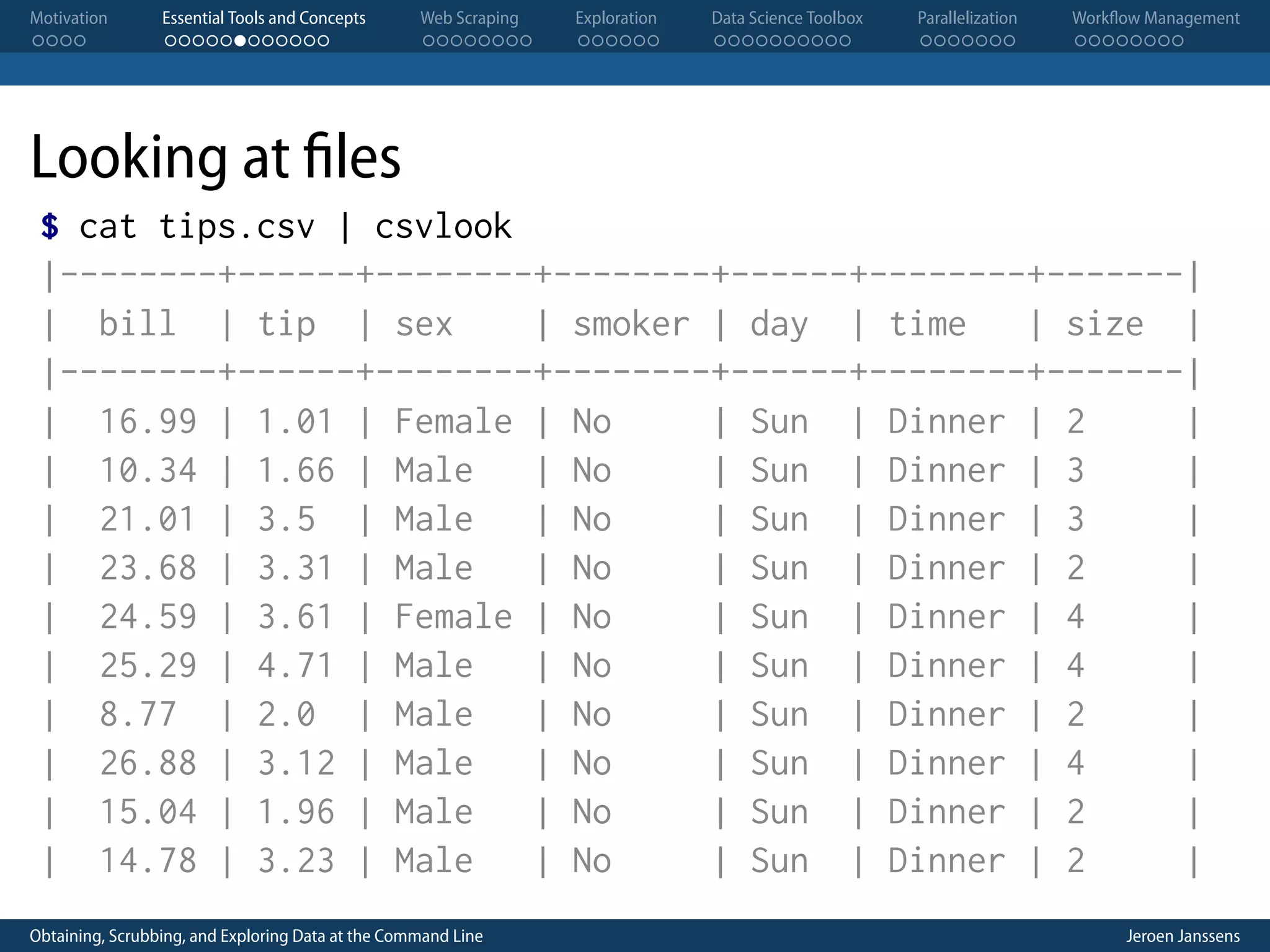1270x952 pixels.
Task: Click the size column header
Action: click(x=1105, y=324)
